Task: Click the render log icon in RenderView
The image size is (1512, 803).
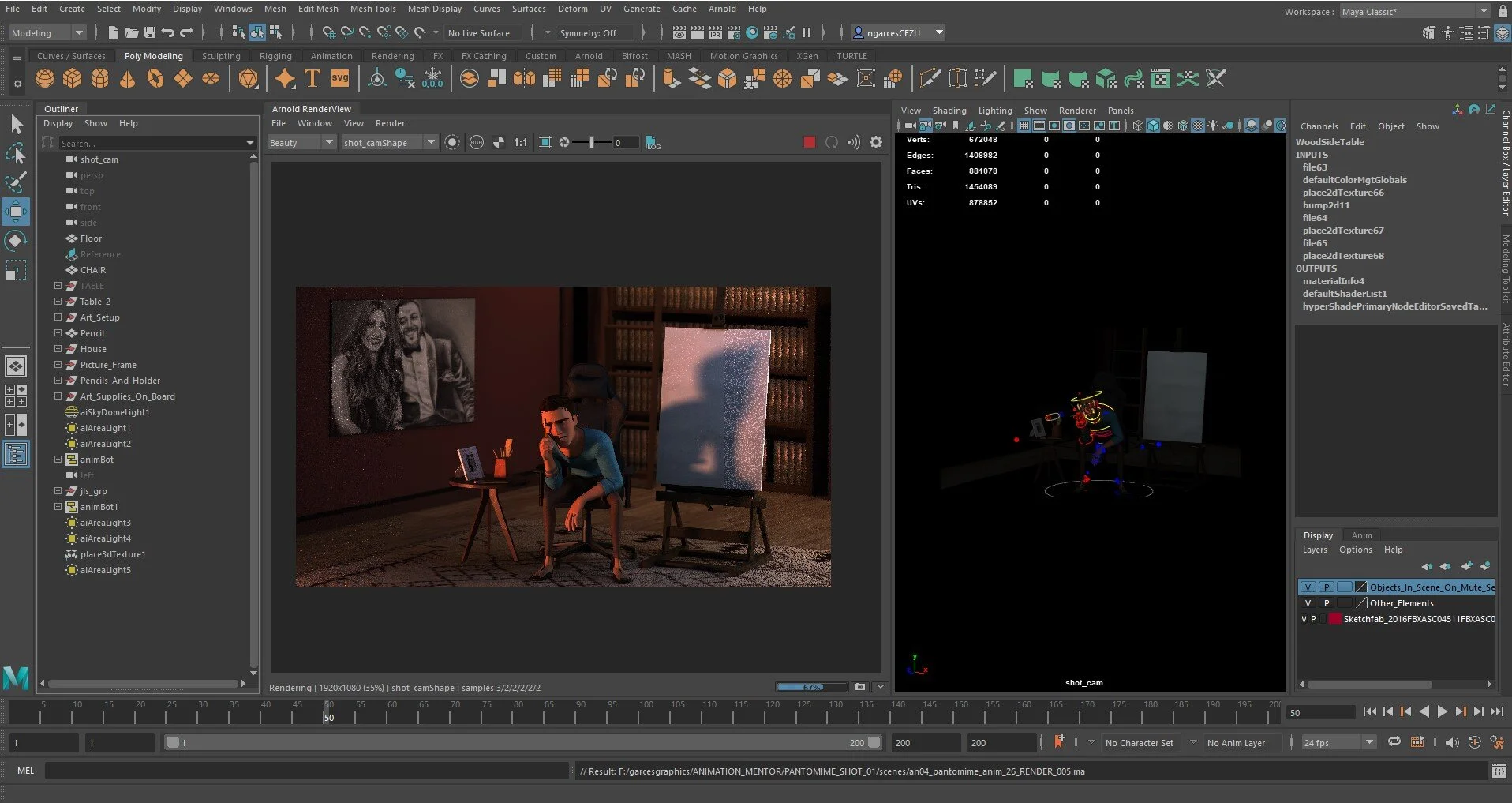Action: click(x=653, y=143)
